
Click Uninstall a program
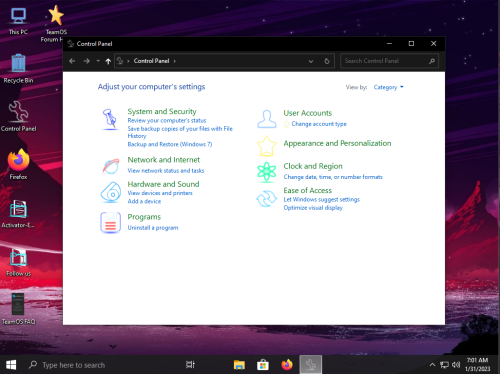(153, 228)
